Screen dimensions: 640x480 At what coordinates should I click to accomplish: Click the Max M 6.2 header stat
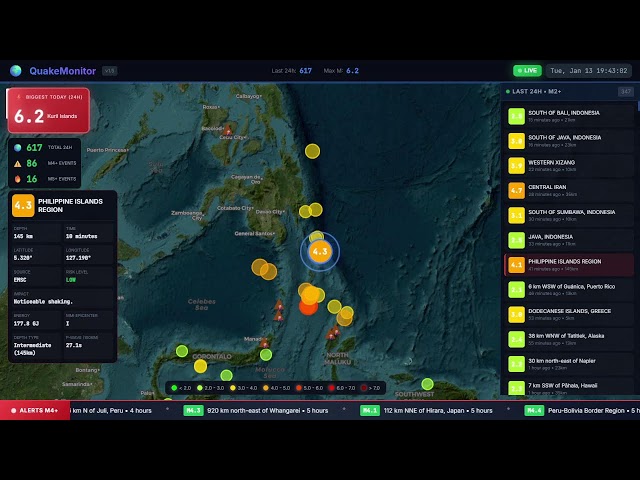point(341,71)
